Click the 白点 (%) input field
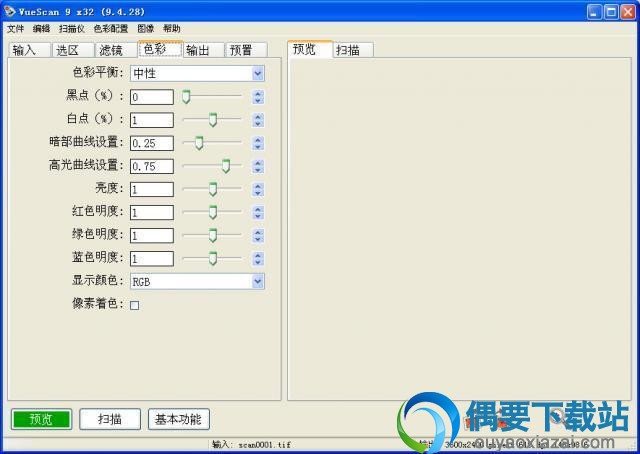Screen dimensions: 640x454 [152, 120]
